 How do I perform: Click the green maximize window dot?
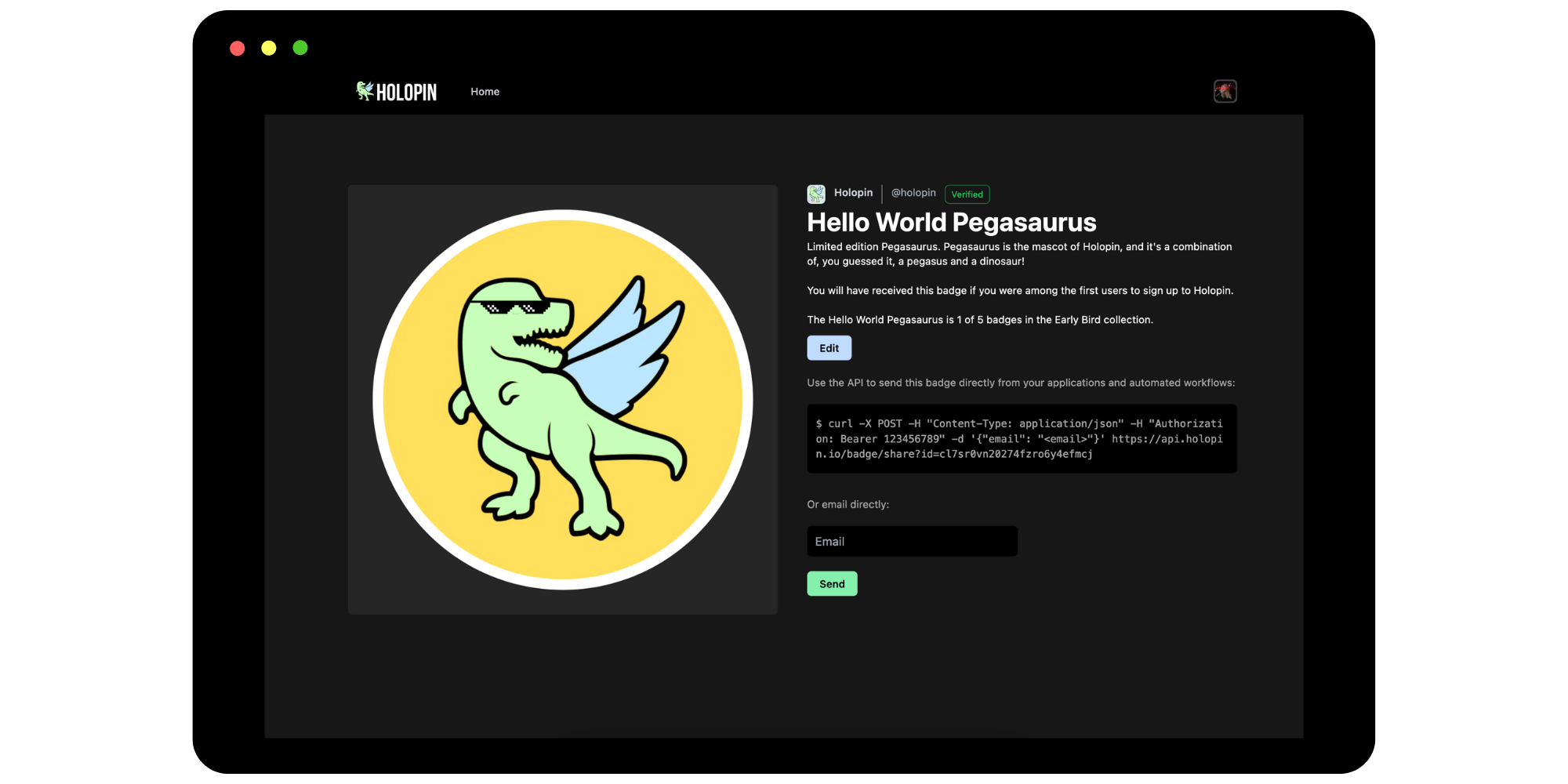tap(300, 48)
